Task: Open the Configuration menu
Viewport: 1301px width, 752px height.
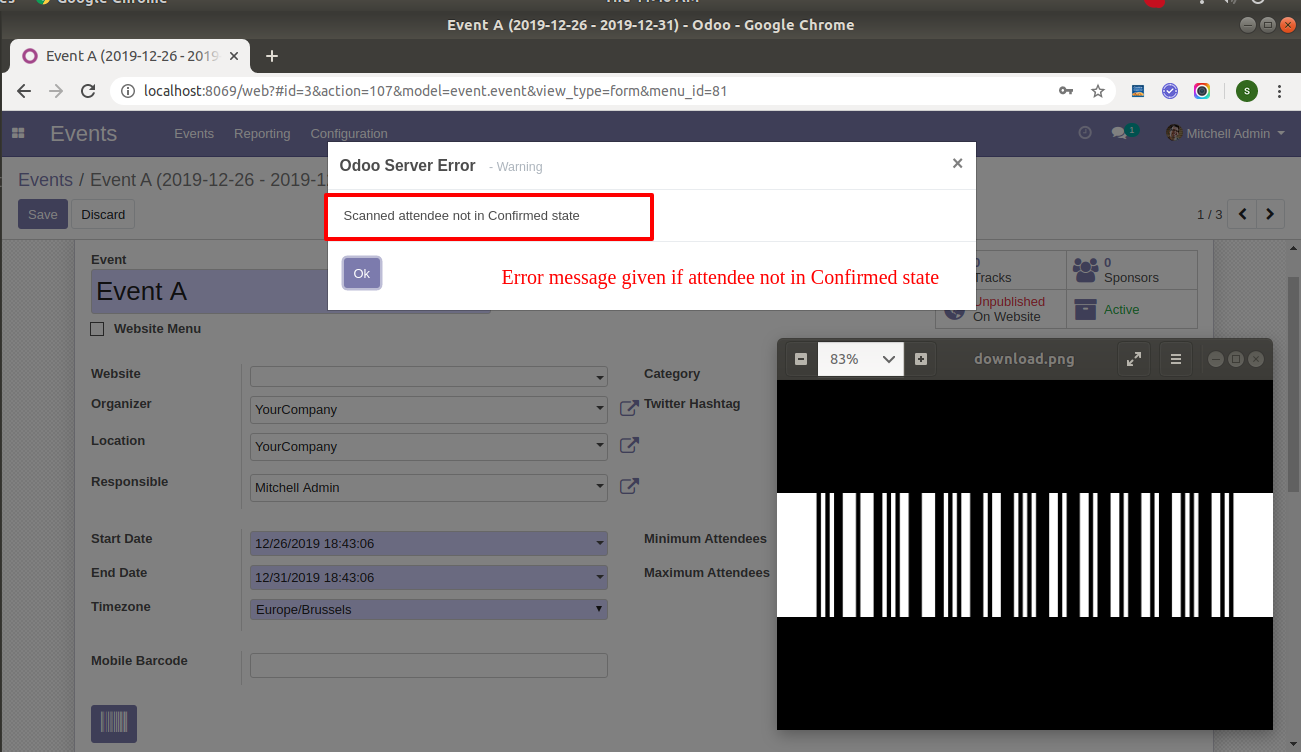Action: pyautogui.click(x=349, y=133)
